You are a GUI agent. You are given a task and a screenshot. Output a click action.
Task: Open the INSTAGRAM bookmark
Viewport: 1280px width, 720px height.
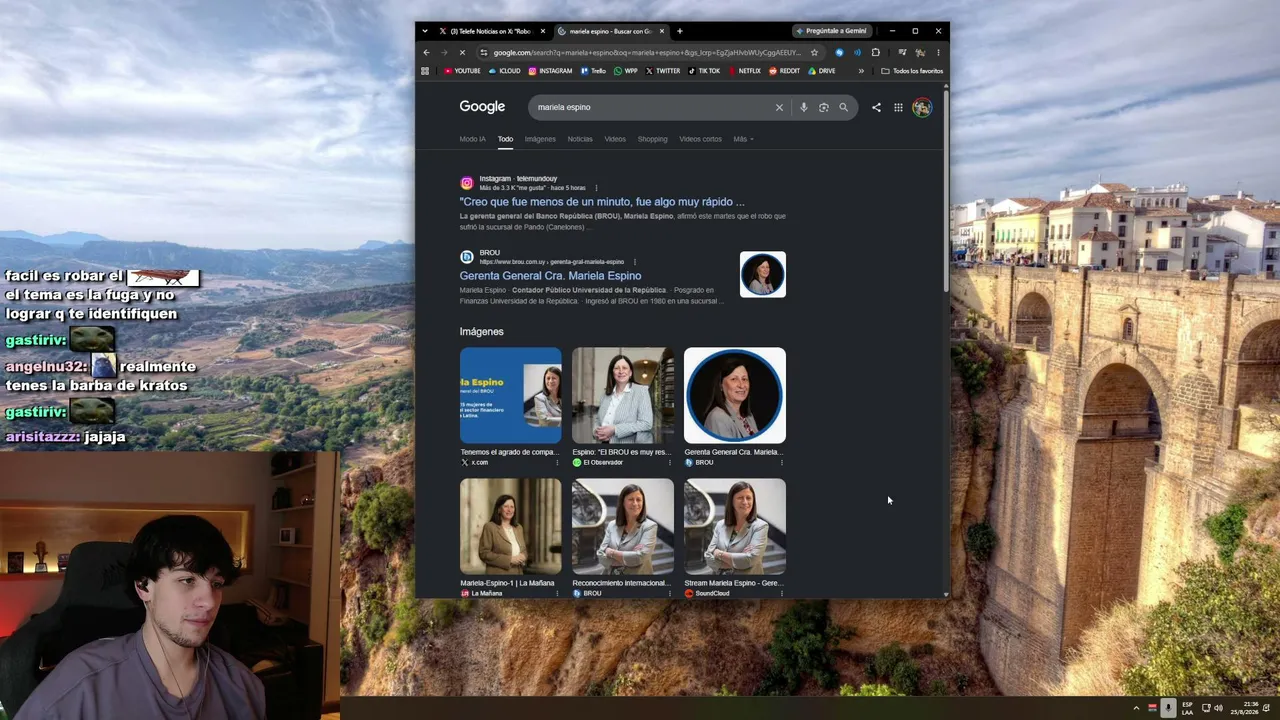tap(550, 71)
